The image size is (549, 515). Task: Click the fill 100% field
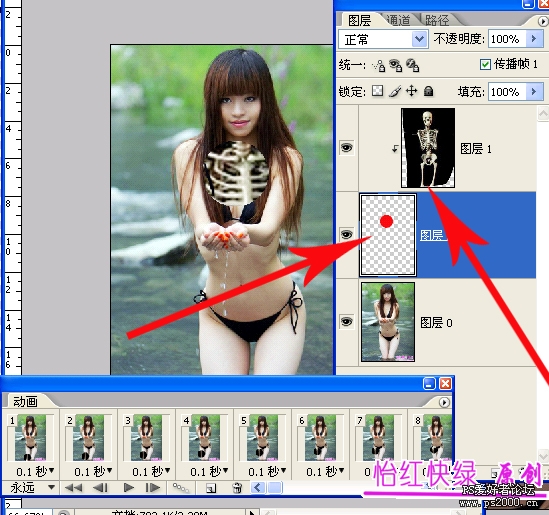[507, 92]
